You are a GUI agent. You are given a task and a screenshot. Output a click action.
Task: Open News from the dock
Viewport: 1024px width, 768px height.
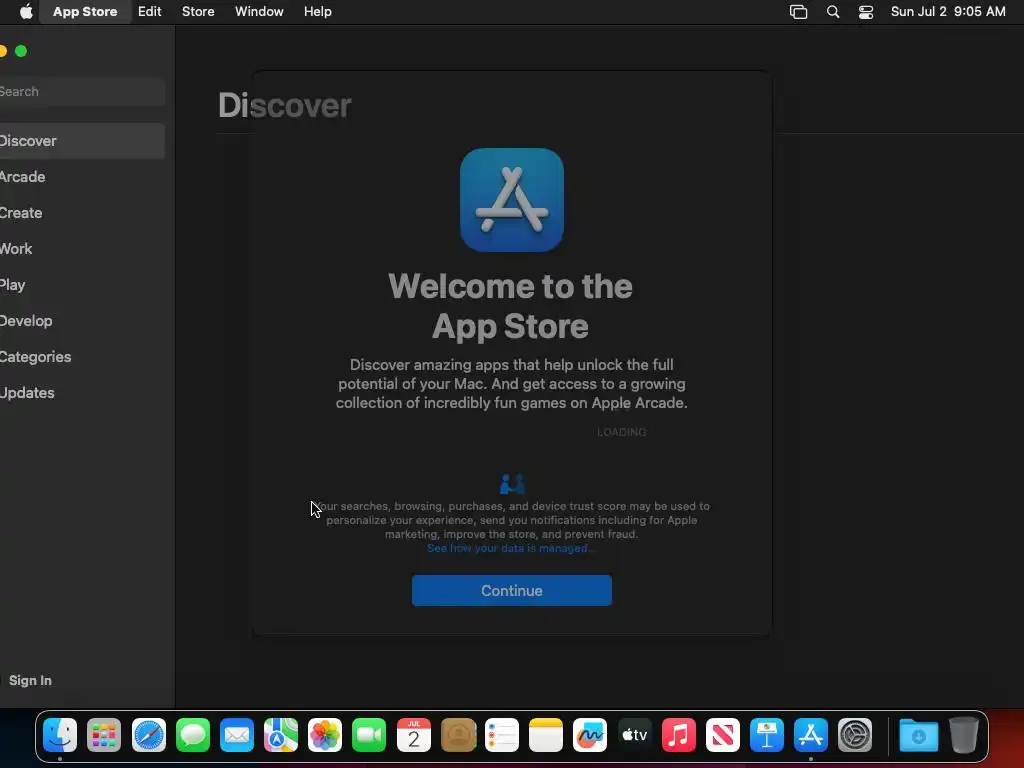pyautogui.click(x=722, y=735)
